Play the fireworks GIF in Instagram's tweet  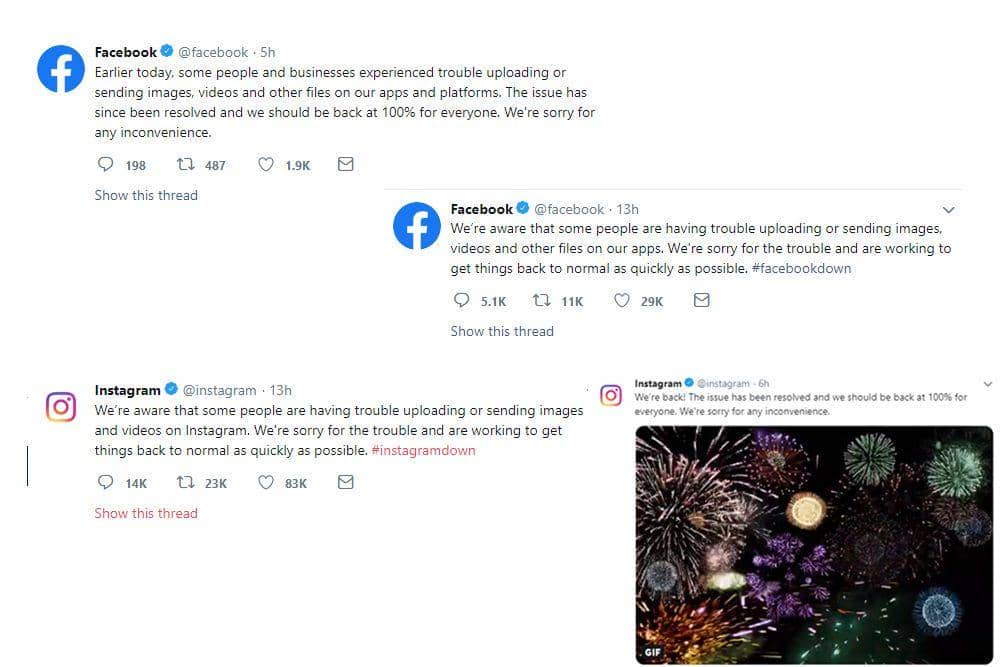coord(814,545)
